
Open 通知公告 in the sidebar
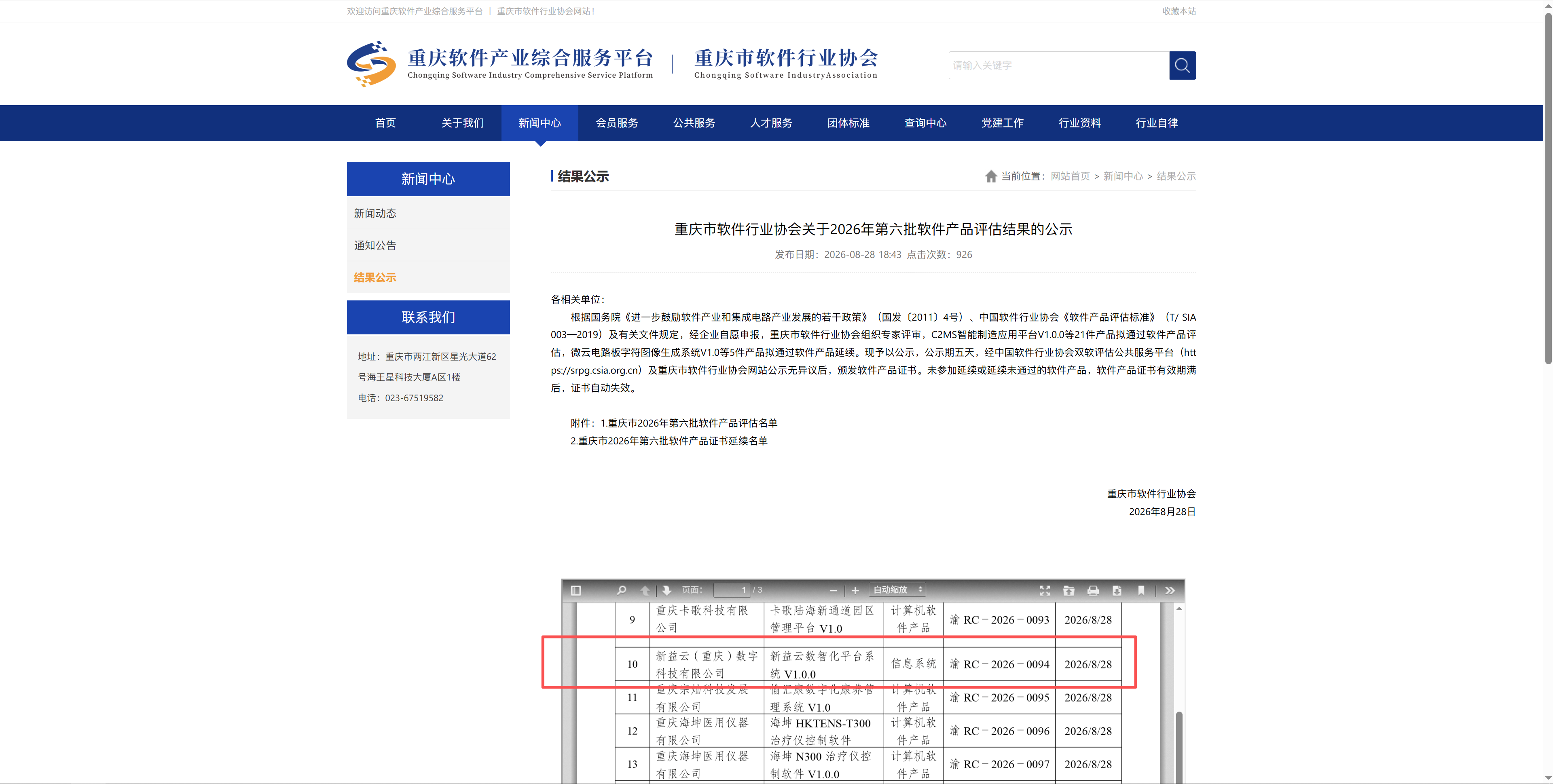point(428,245)
